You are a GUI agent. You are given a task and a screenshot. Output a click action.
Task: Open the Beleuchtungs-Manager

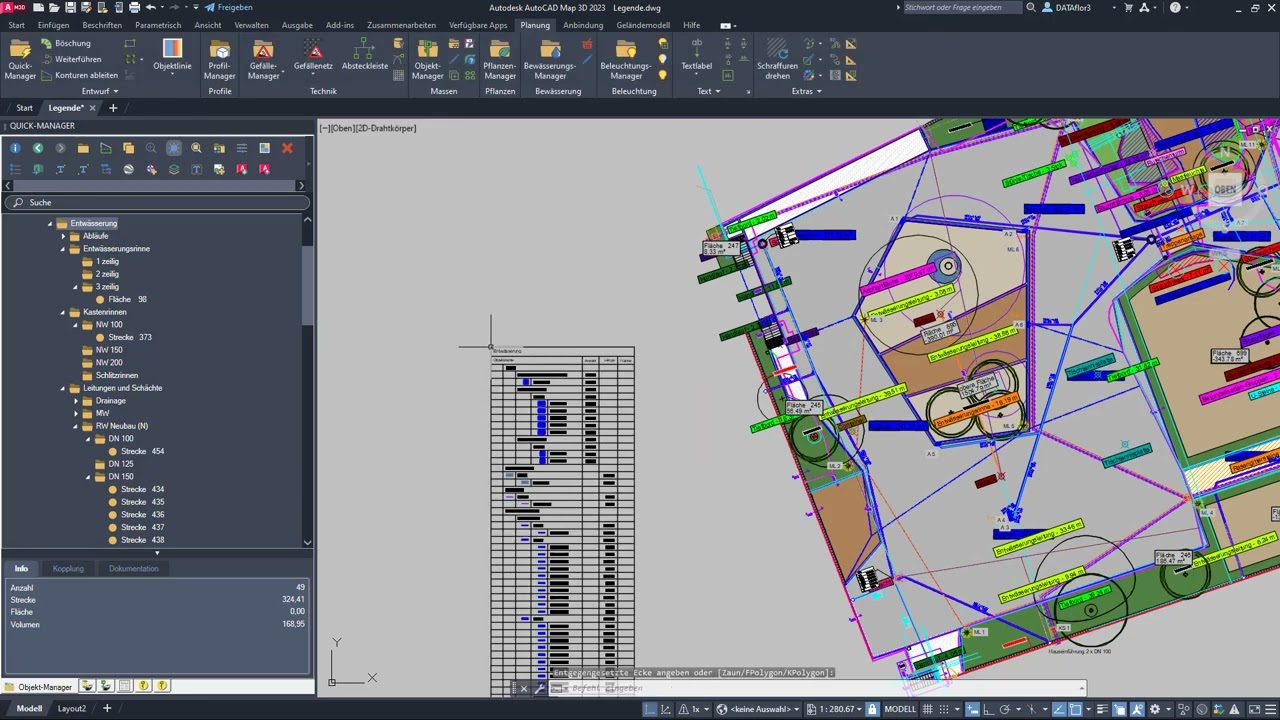coord(626,60)
